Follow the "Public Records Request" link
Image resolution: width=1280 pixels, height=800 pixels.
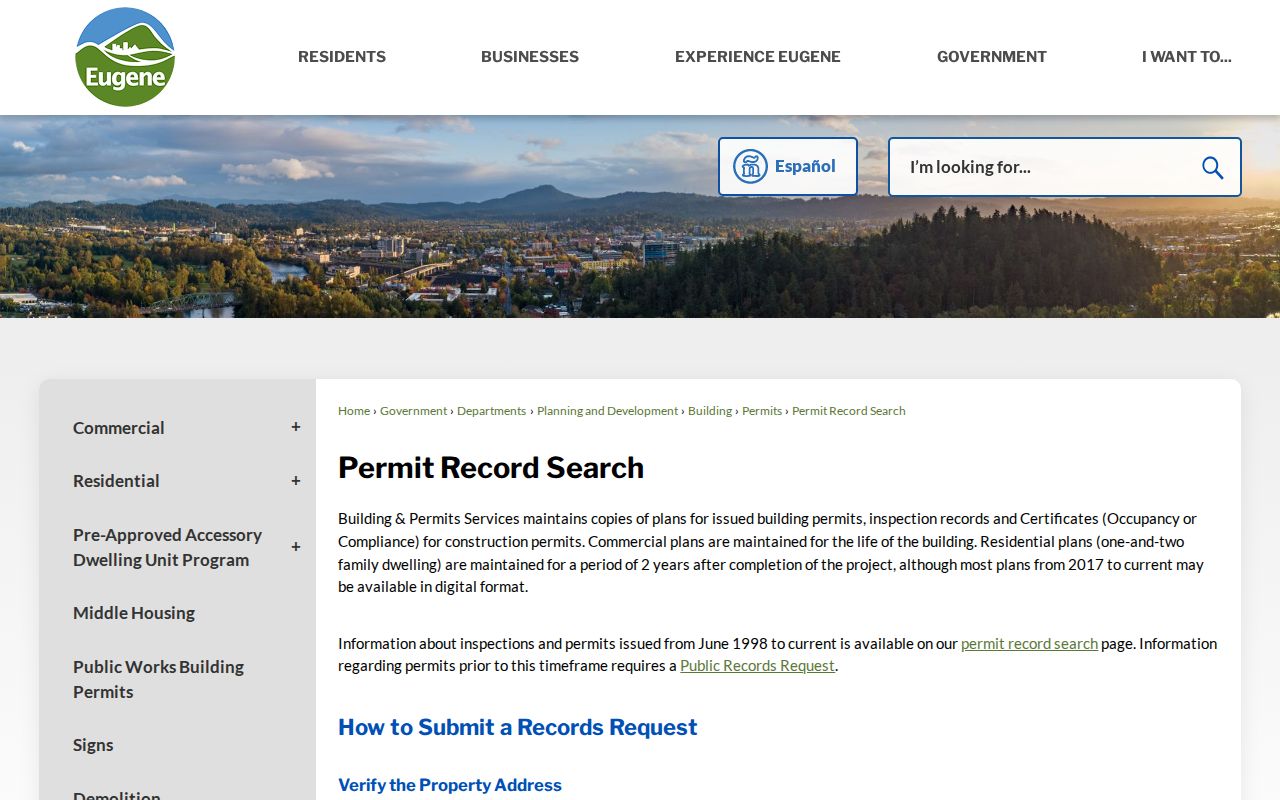coord(757,666)
